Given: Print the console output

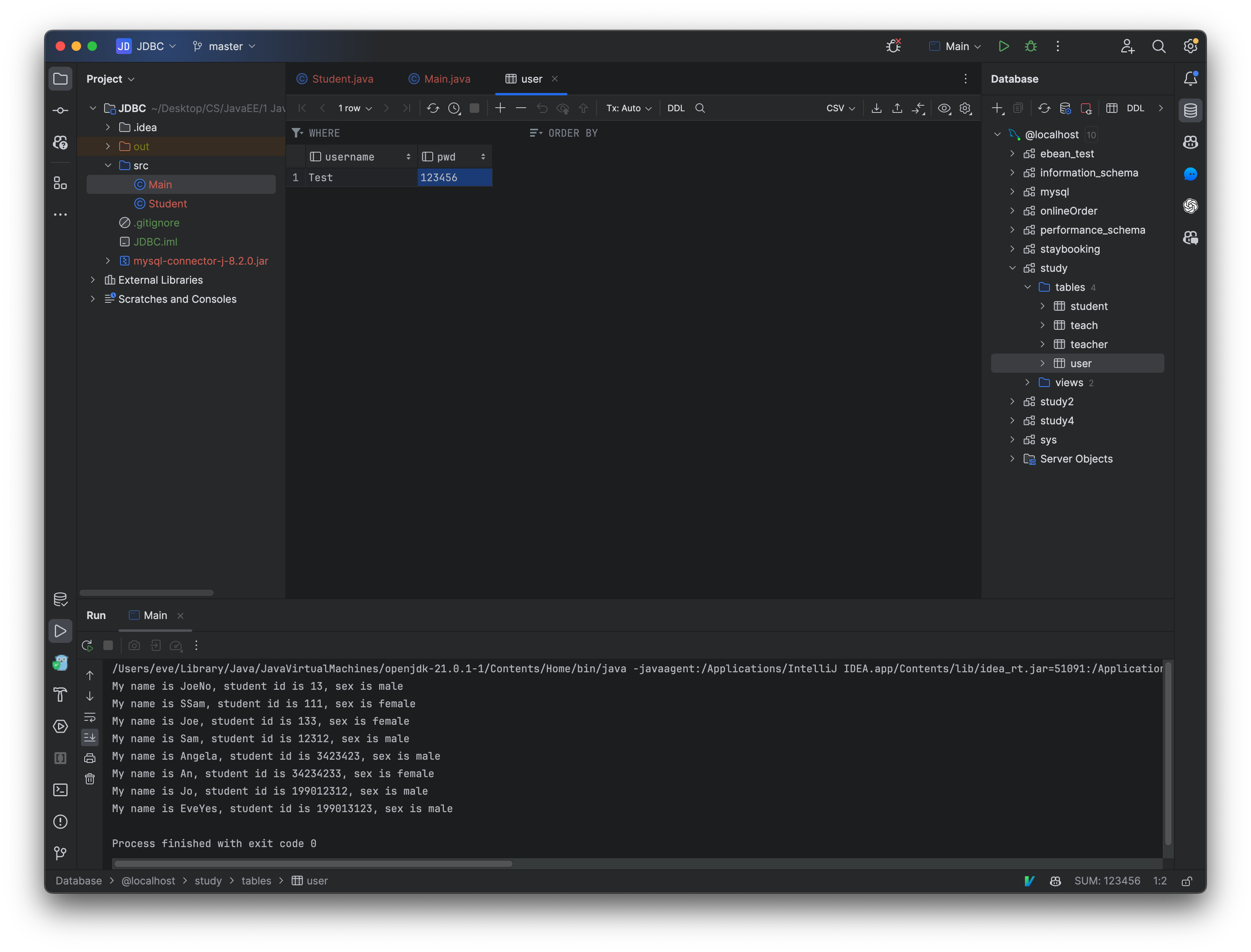Looking at the screenshot, I should click(89, 758).
